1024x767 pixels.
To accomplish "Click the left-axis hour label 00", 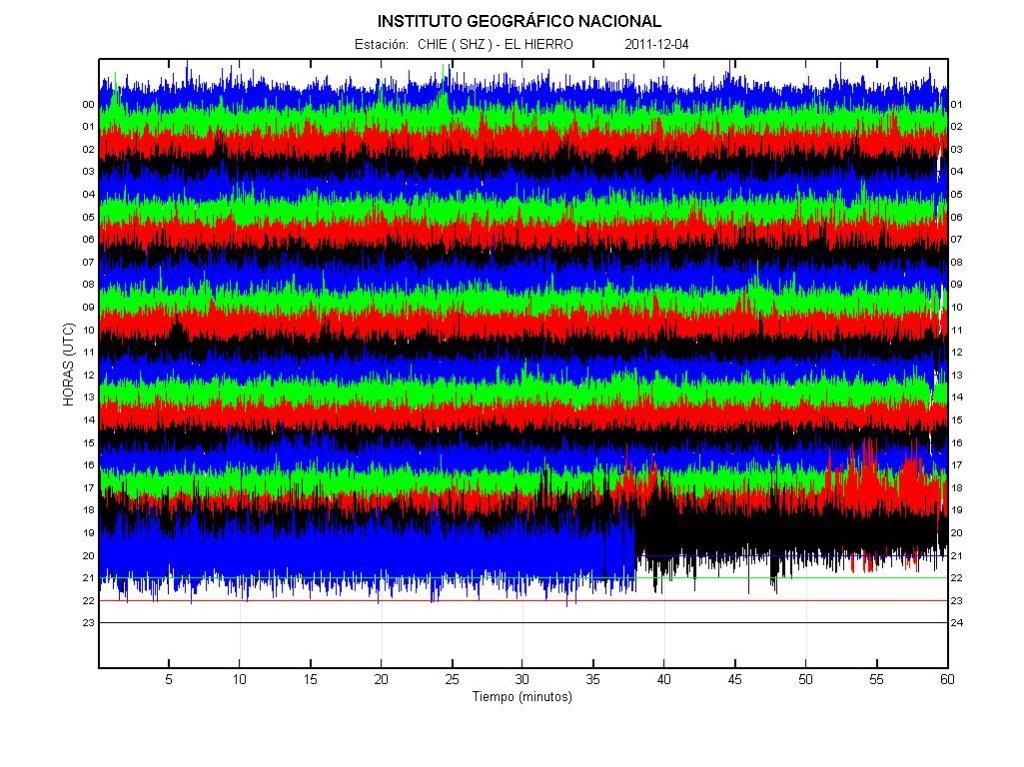I will (88, 105).
